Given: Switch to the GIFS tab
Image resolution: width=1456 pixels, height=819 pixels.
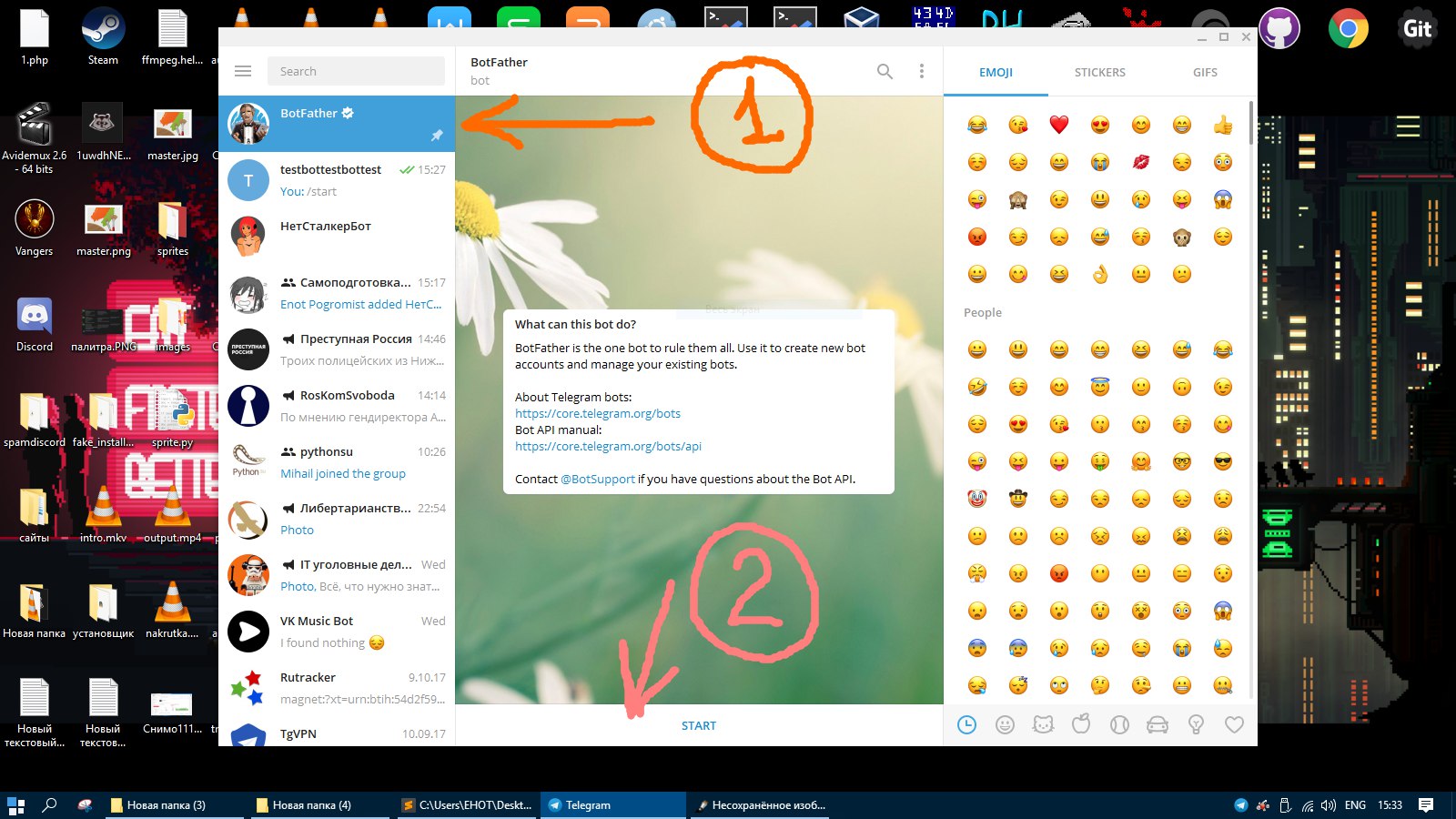Looking at the screenshot, I should [x=1205, y=72].
